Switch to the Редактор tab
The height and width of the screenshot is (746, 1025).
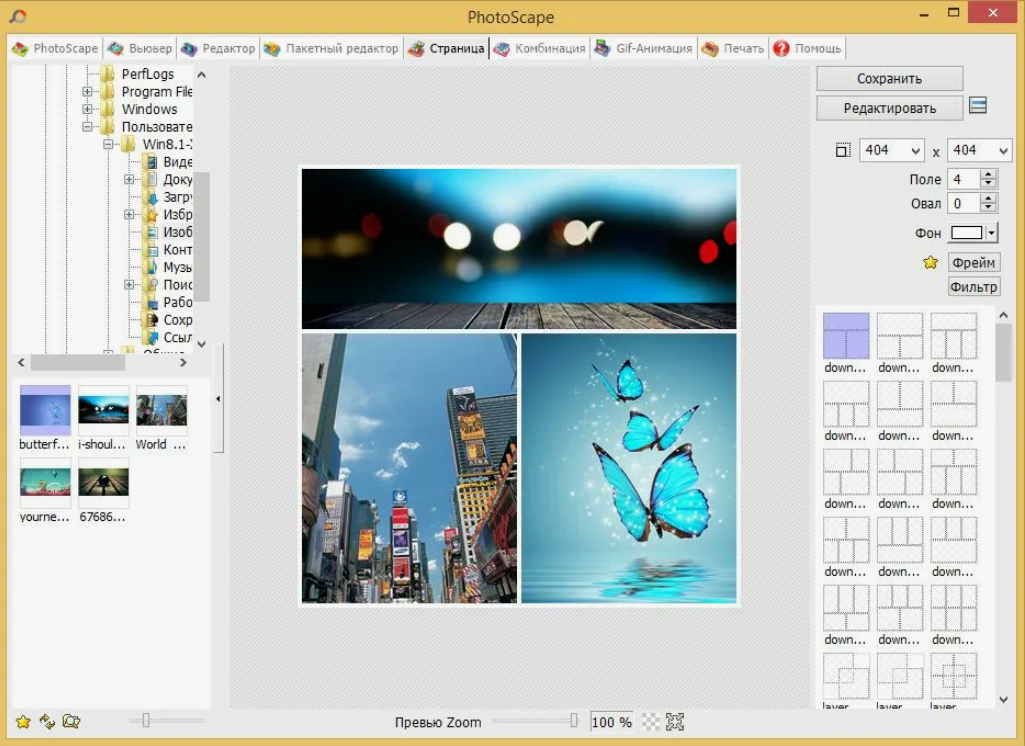click(218, 48)
